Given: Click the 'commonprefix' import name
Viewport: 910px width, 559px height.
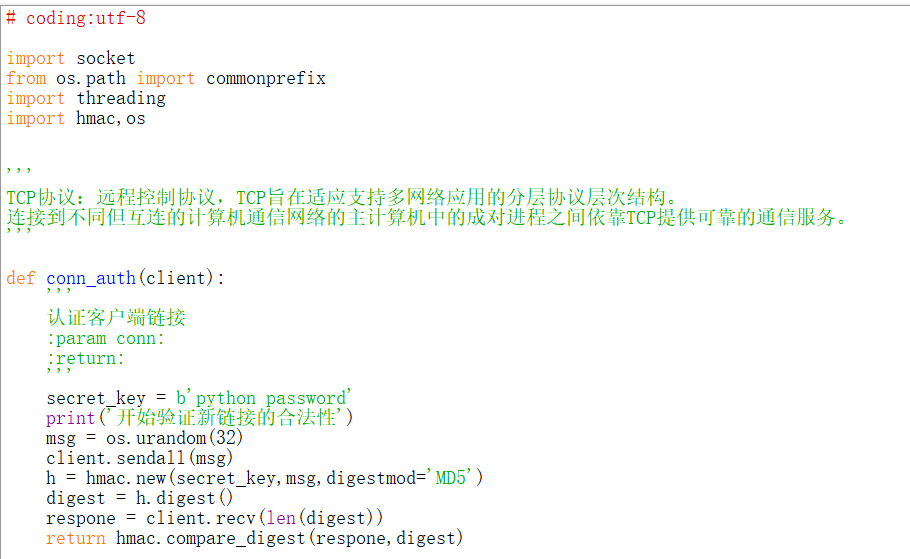Looking at the screenshot, I should (265, 78).
